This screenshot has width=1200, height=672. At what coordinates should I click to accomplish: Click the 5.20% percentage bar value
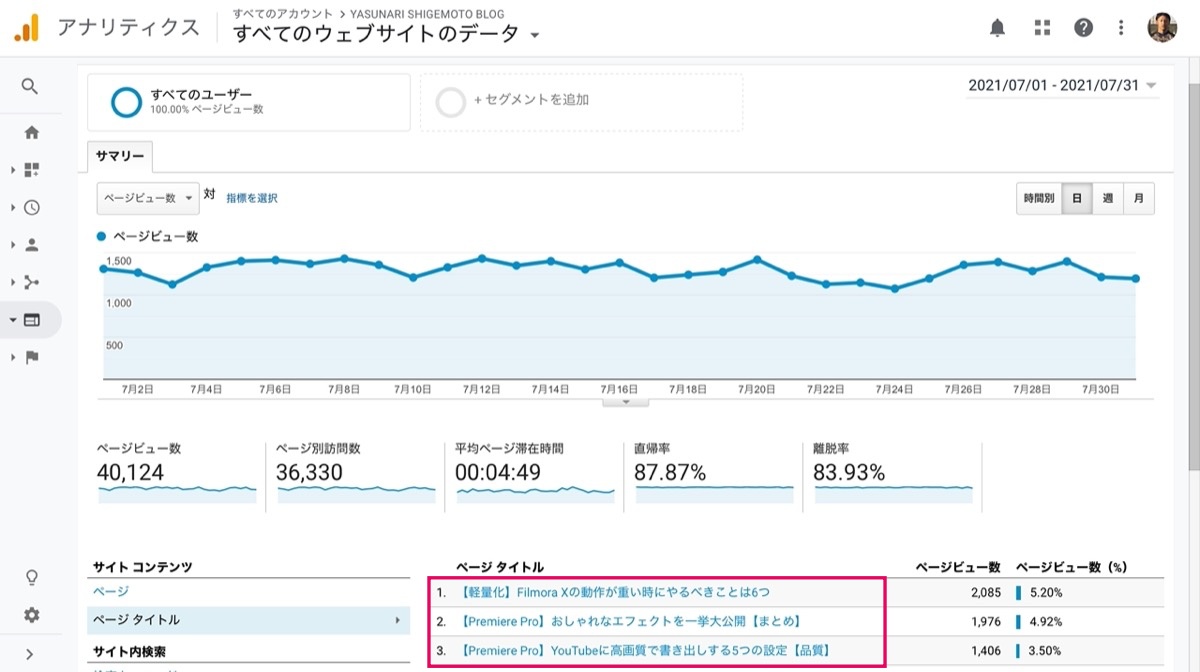(x=1046, y=592)
